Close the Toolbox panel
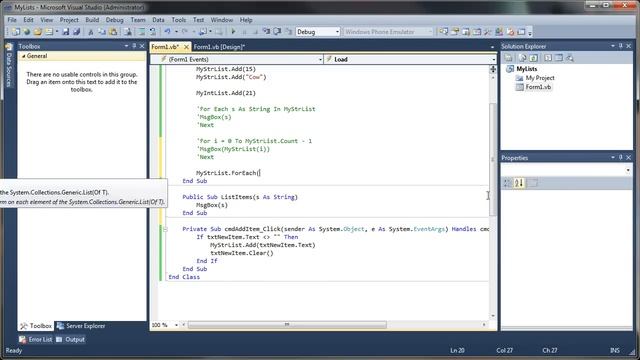Viewport: 640px width, 360px height. [x=142, y=46]
